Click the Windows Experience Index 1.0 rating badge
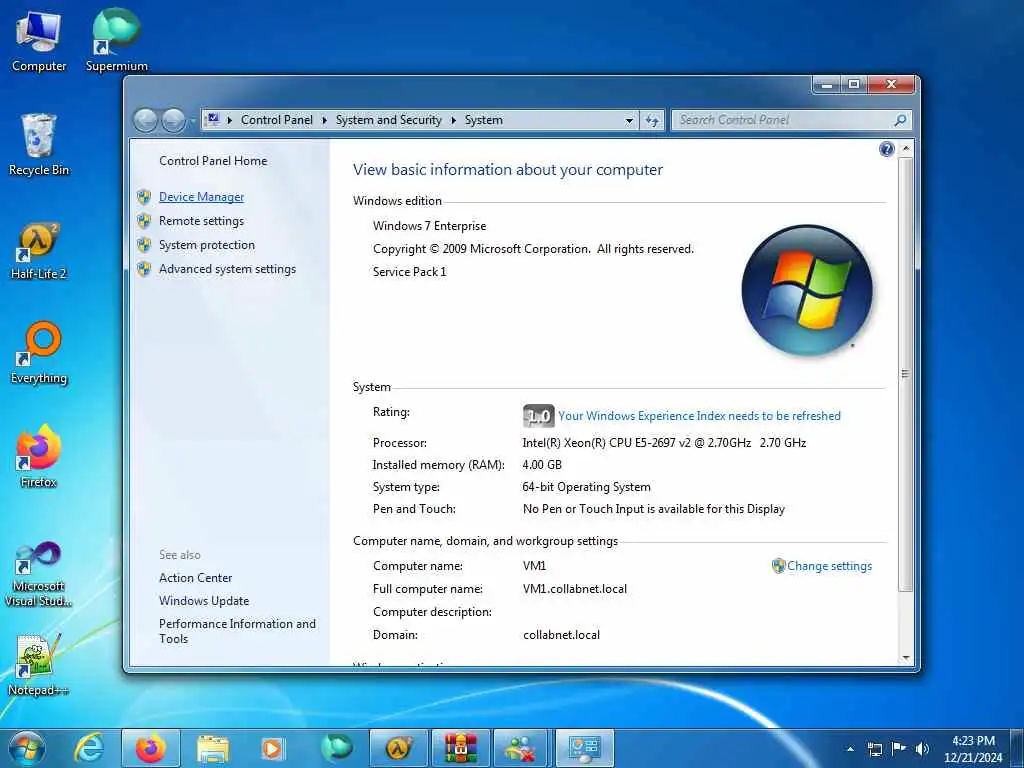The image size is (1024, 768). pyautogui.click(x=538, y=416)
